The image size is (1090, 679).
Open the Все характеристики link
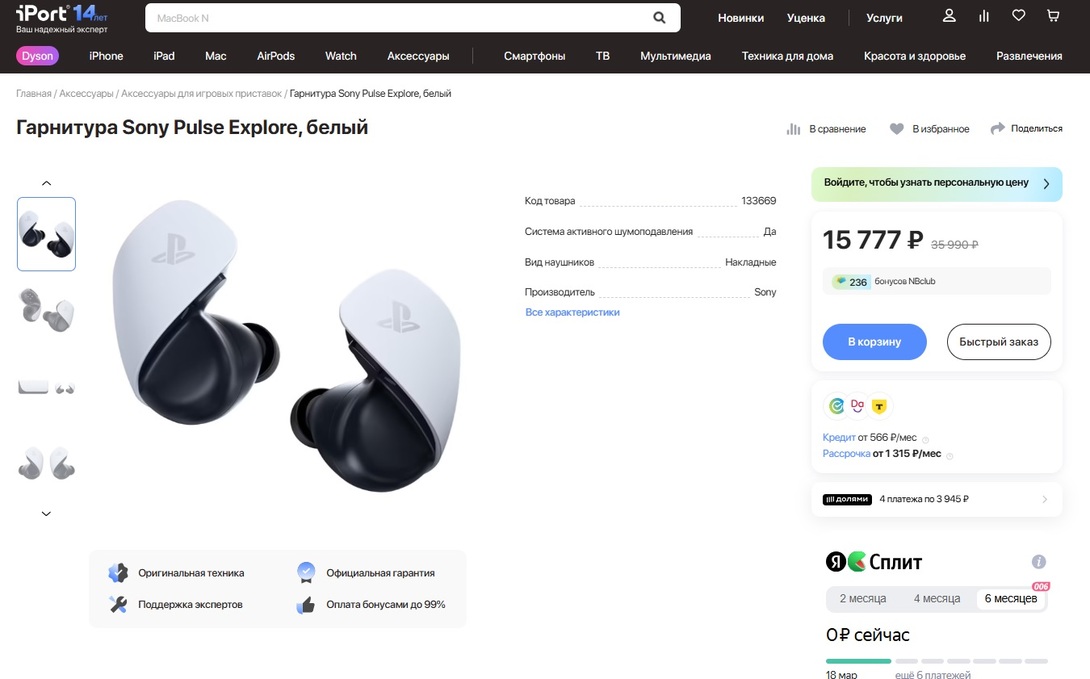pyautogui.click(x=572, y=312)
